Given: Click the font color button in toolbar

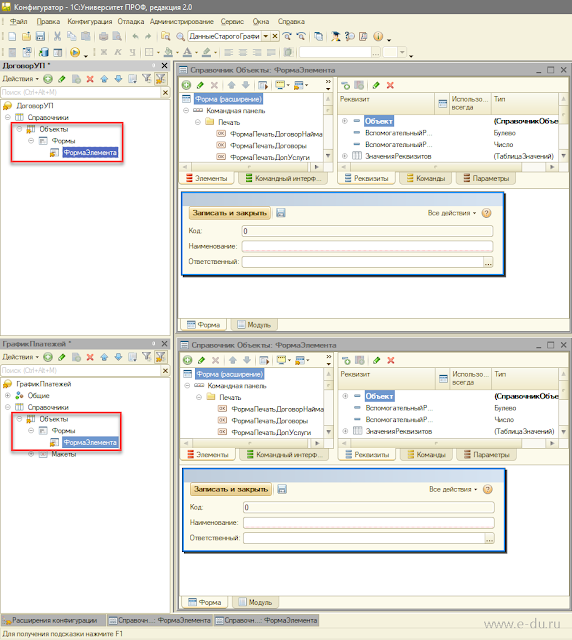Looking at the screenshot, I should coord(187,52).
